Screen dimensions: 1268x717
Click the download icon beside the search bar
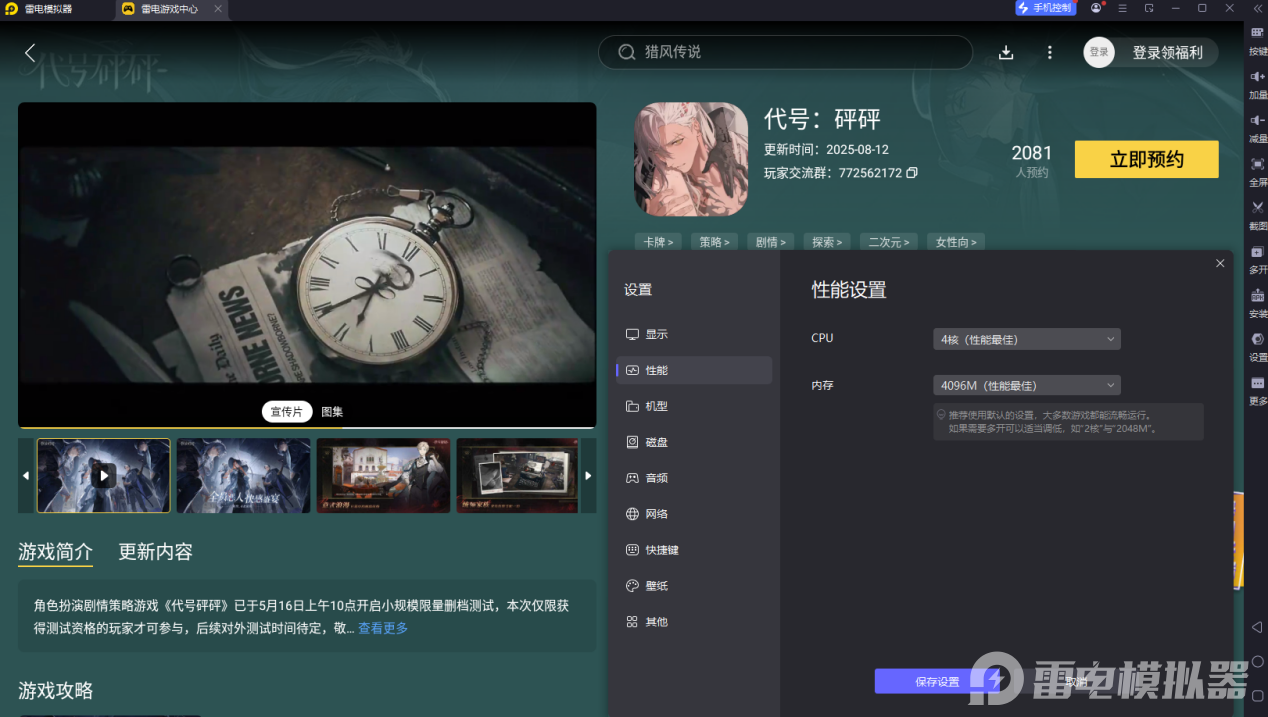1006,52
